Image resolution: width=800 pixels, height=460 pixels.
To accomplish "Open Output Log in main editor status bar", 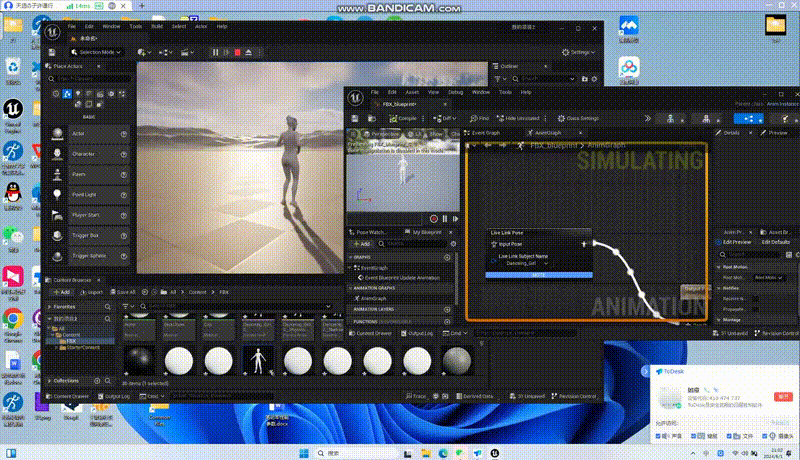I will coord(113,396).
